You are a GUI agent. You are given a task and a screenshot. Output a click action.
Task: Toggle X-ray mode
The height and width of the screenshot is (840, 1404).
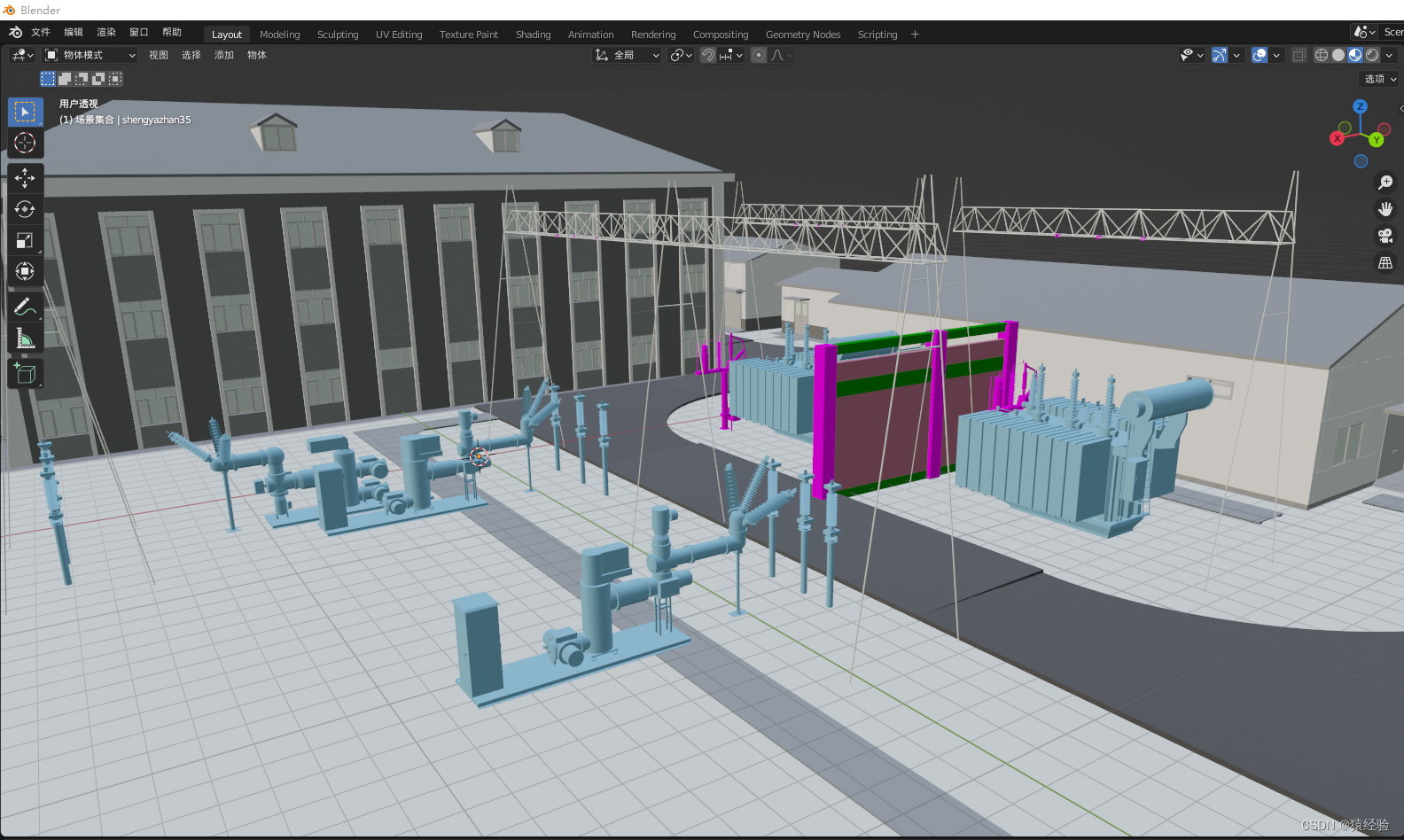click(1299, 55)
